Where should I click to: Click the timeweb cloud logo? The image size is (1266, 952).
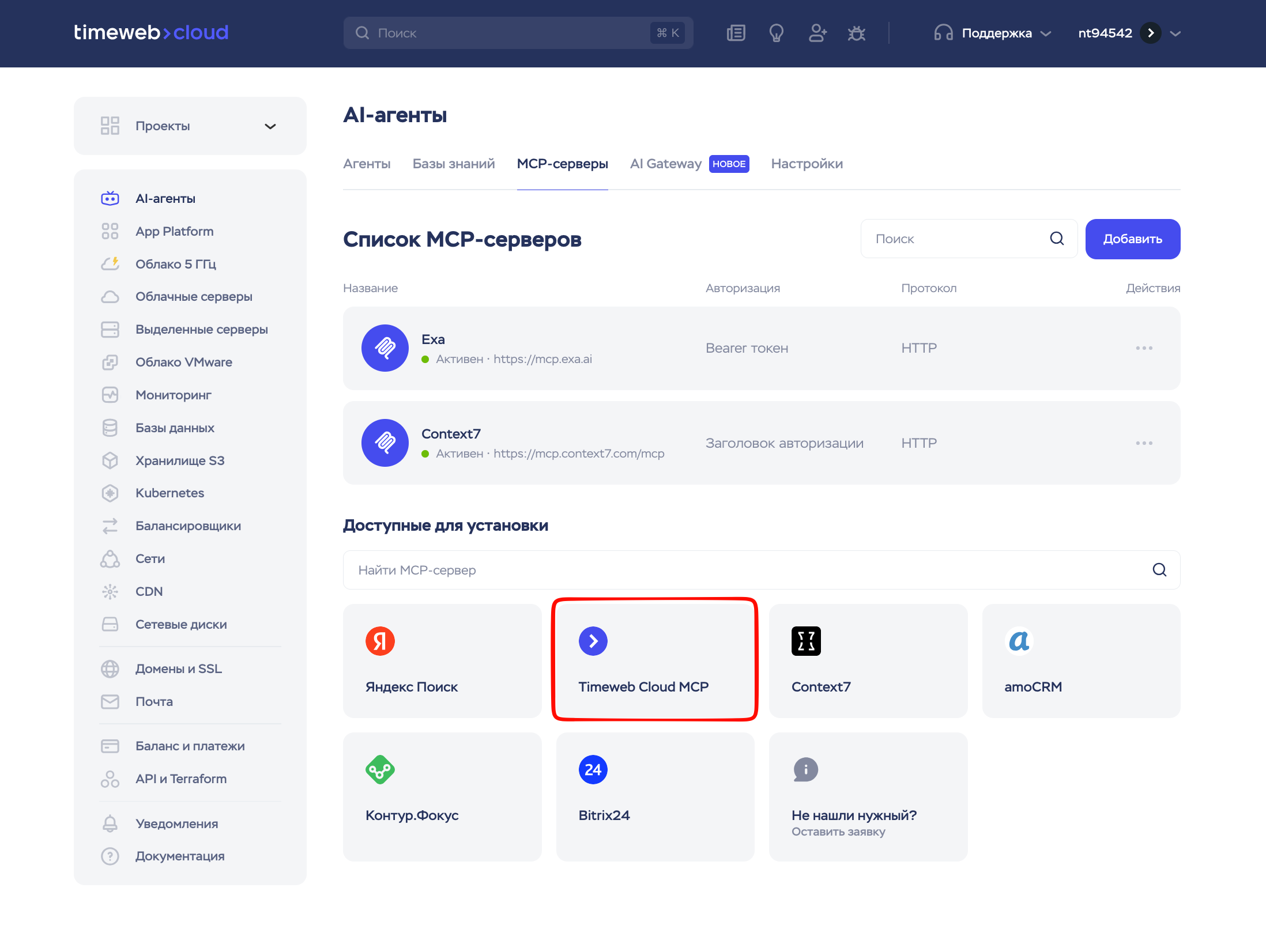click(151, 32)
